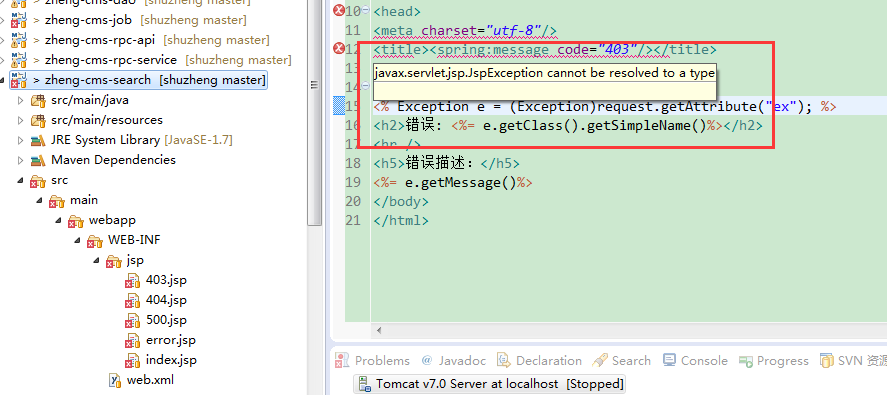
Task: Click the src/main/java package folder icon
Action: [x=38, y=101]
